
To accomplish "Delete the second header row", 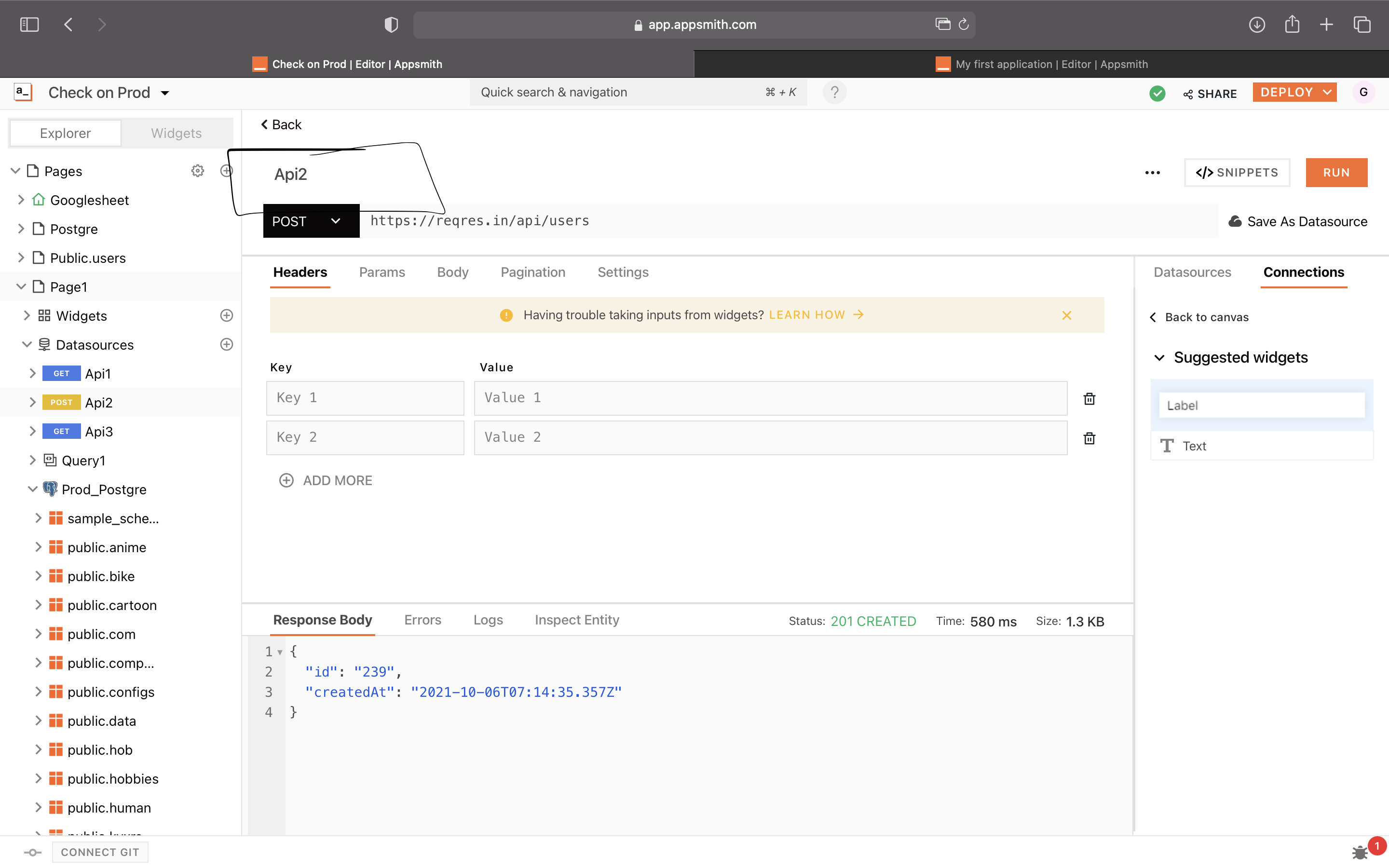I will [x=1089, y=438].
